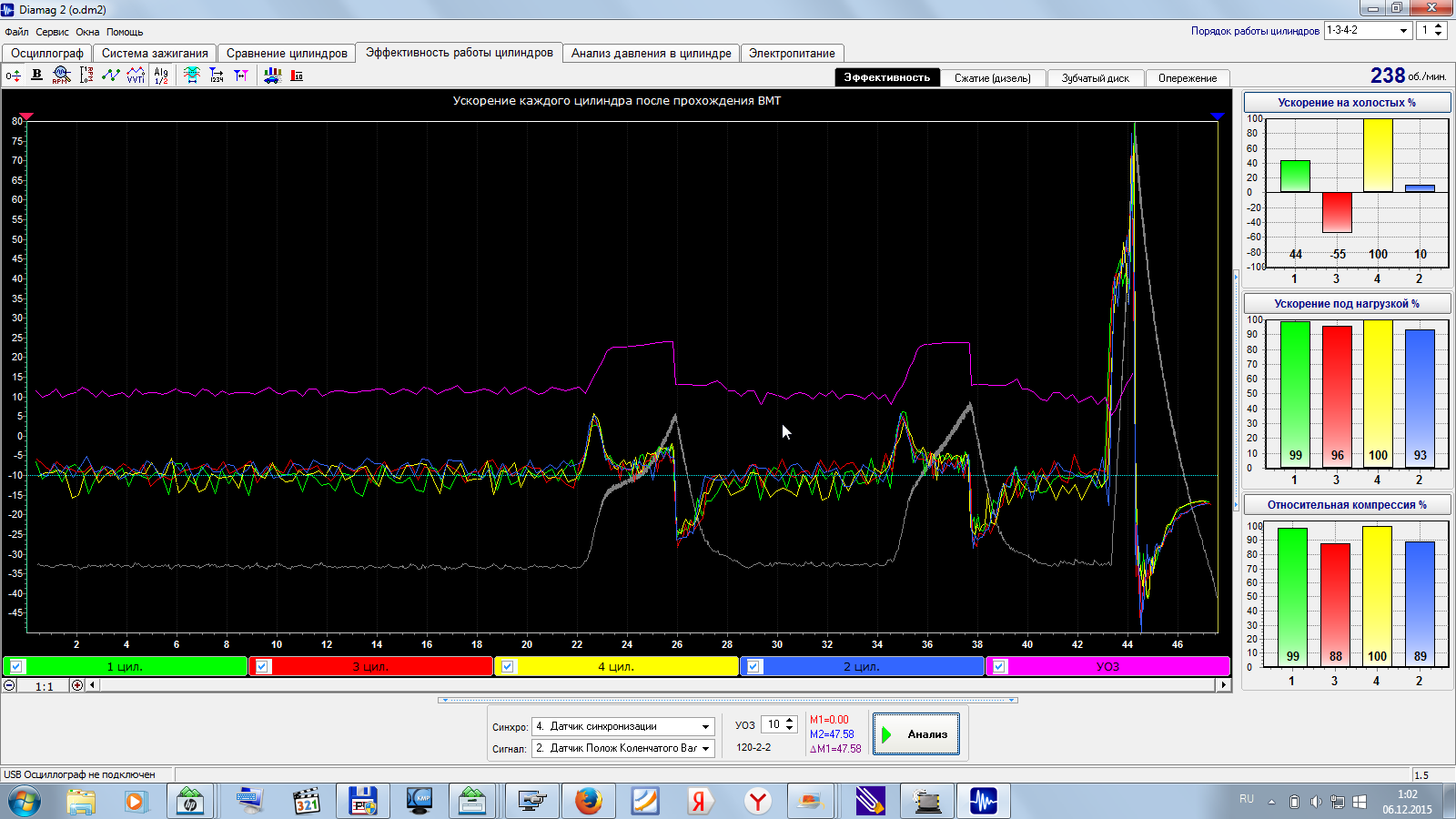Click the Ускорение под нагрузкой % header
Viewport: 1456px width, 819px height.
[1347, 304]
